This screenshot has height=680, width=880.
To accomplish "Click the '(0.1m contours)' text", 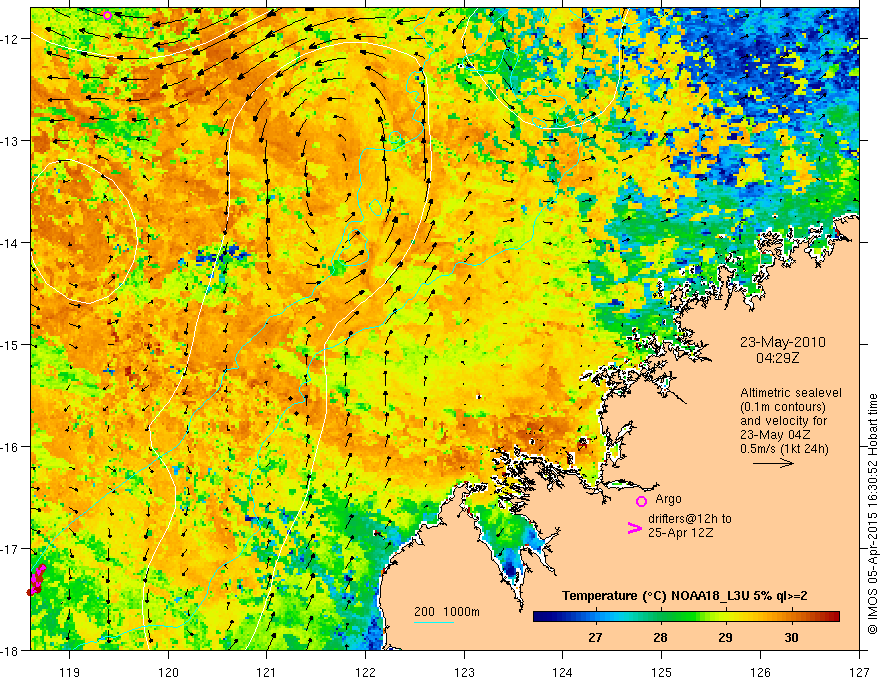I will pyautogui.click(x=783, y=407).
